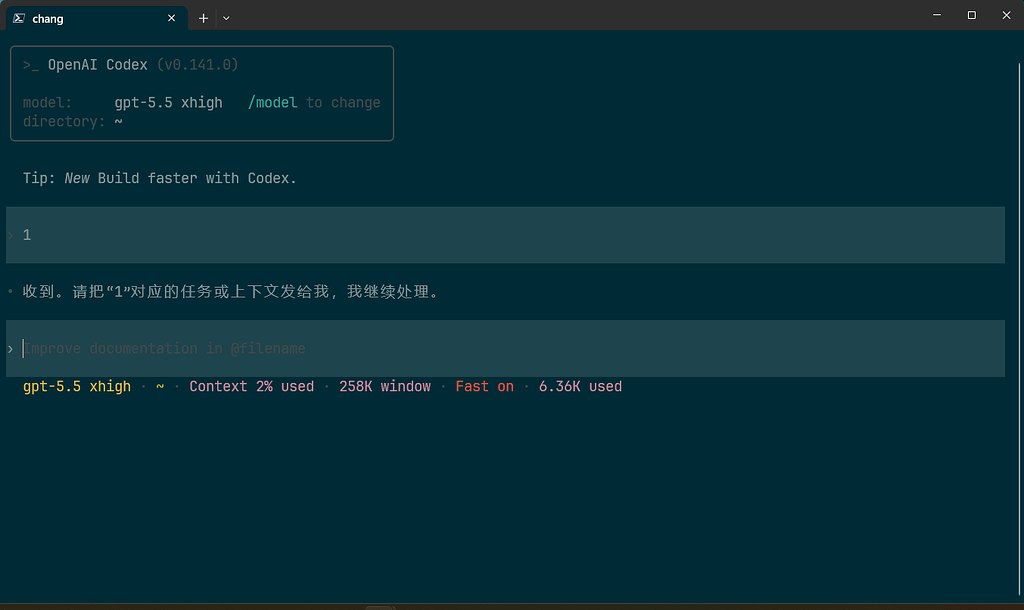The image size is (1024, 610).
Task: Click "6.36K used" status entry
Action: [580, 387]
